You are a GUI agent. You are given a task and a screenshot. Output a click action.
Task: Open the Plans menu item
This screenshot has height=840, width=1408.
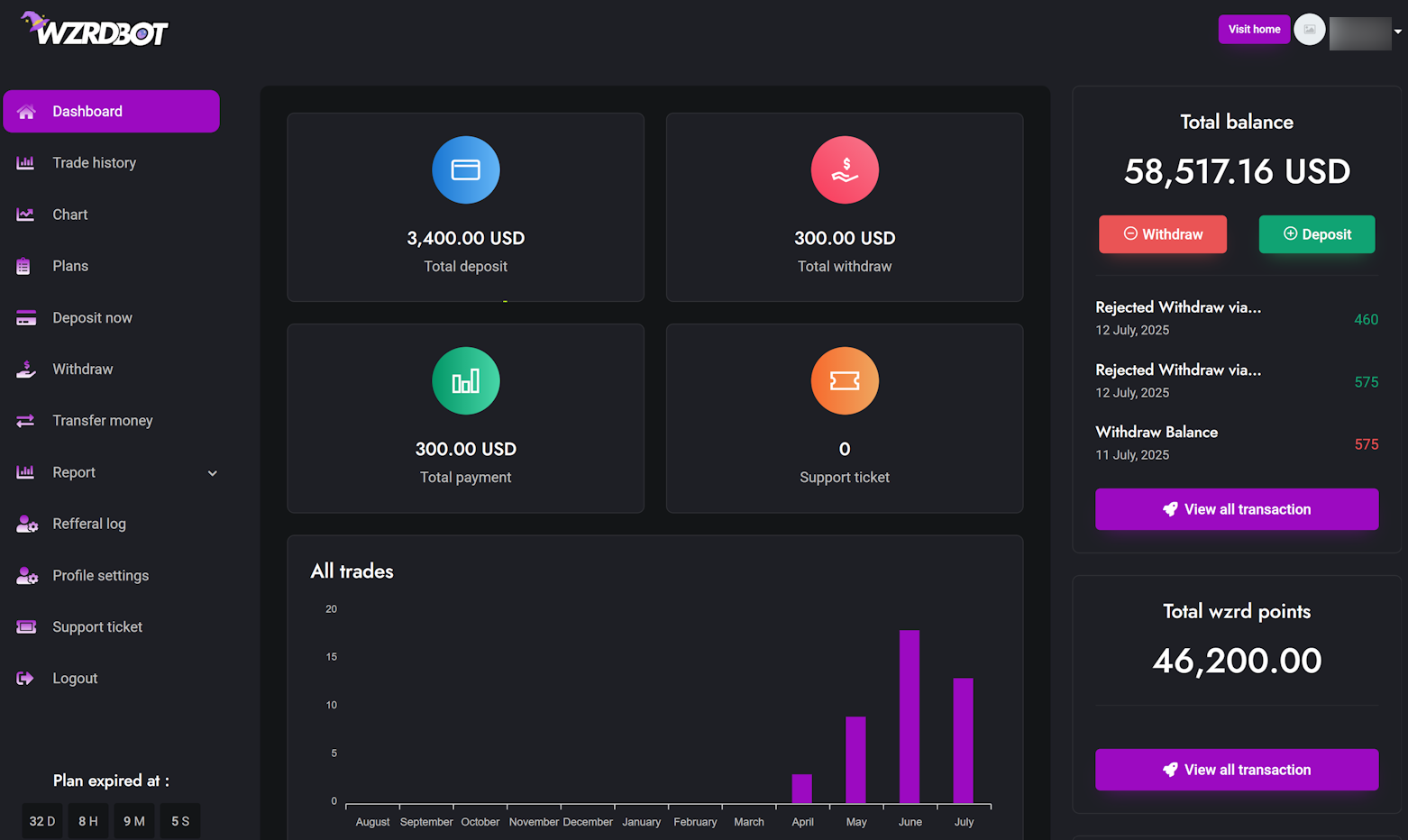coord(70,266)
